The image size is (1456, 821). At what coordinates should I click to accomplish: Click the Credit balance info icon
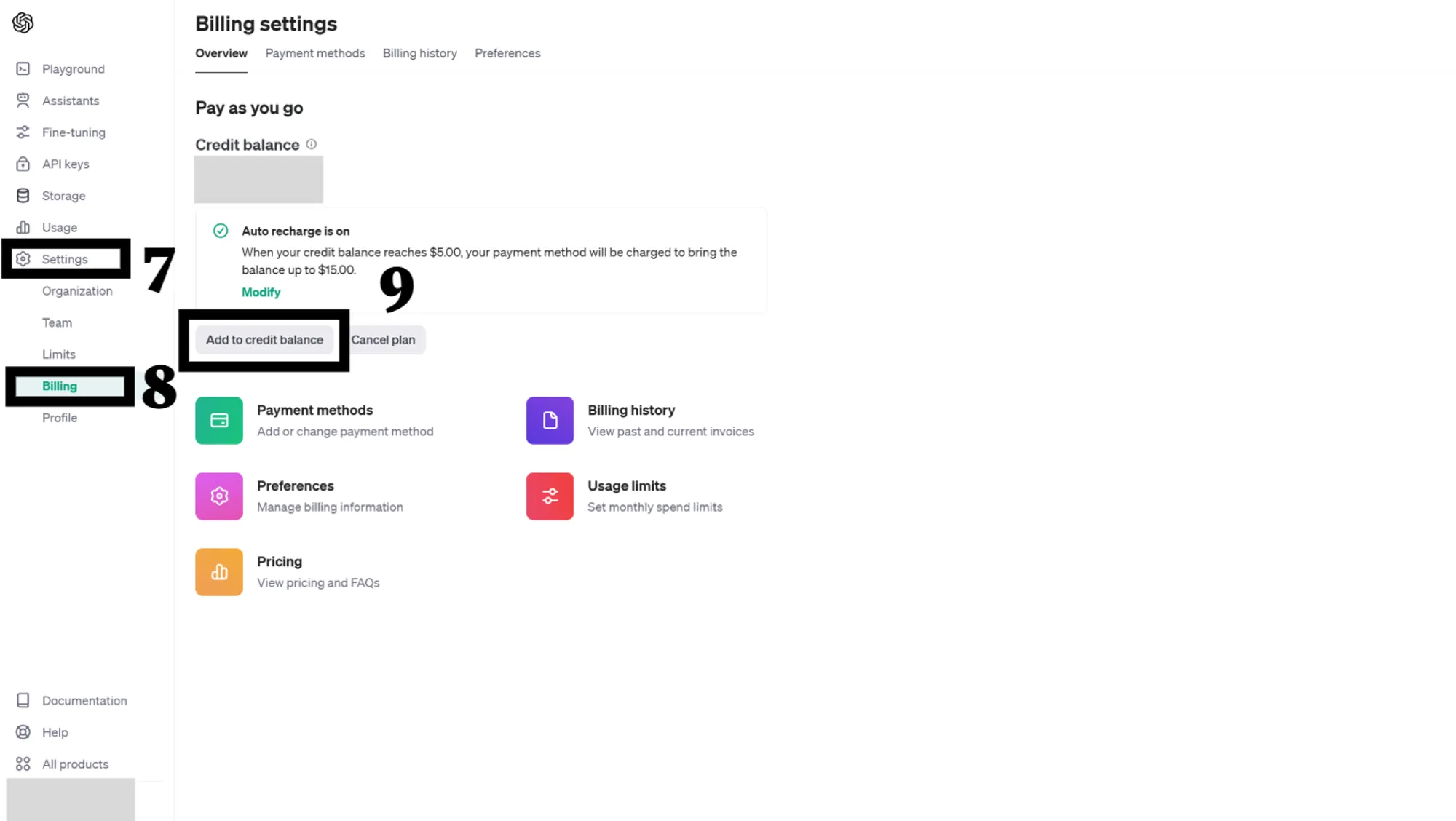[312, 144]
